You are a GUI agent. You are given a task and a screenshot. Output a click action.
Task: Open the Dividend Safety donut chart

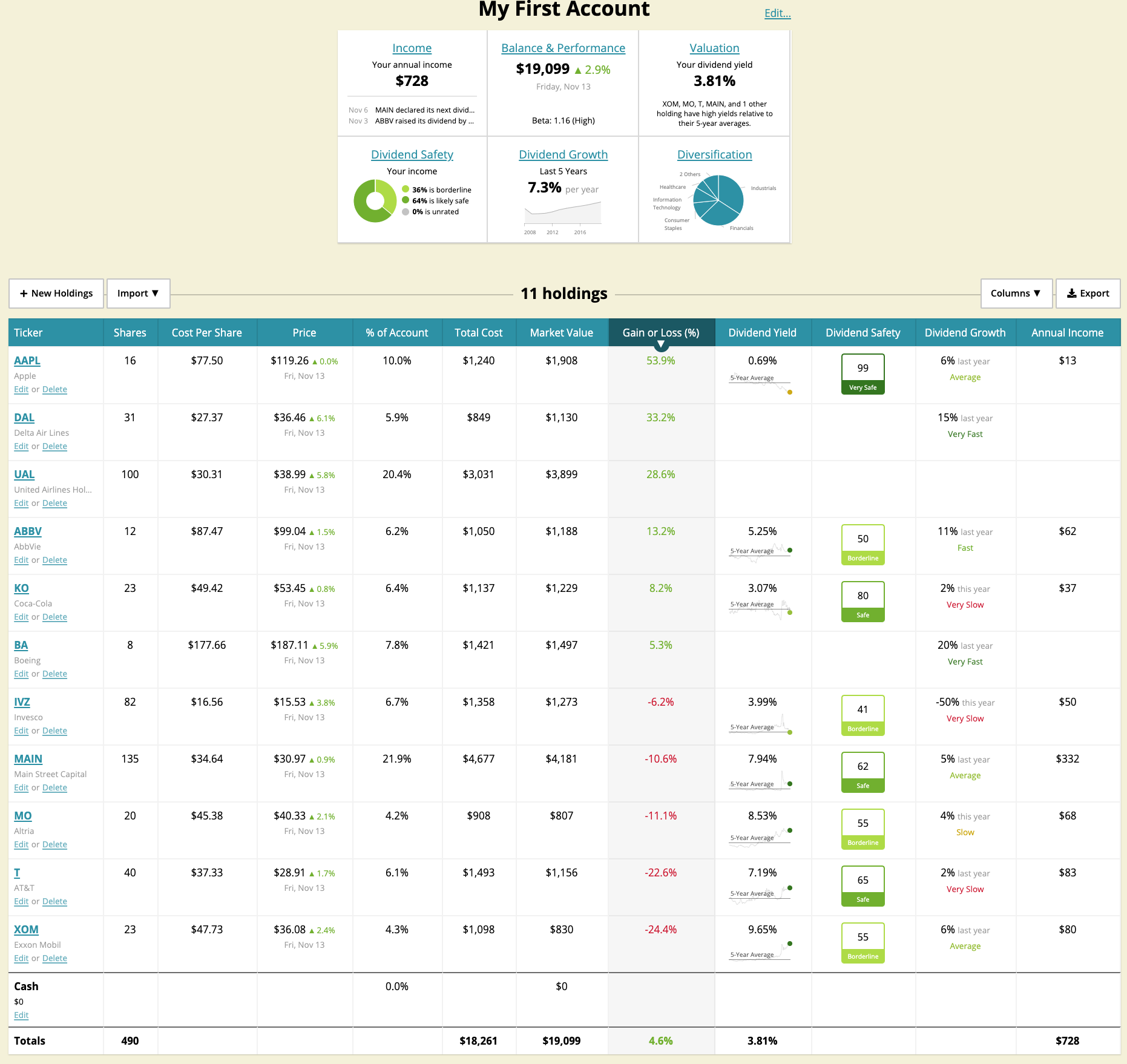coord(375,201)
